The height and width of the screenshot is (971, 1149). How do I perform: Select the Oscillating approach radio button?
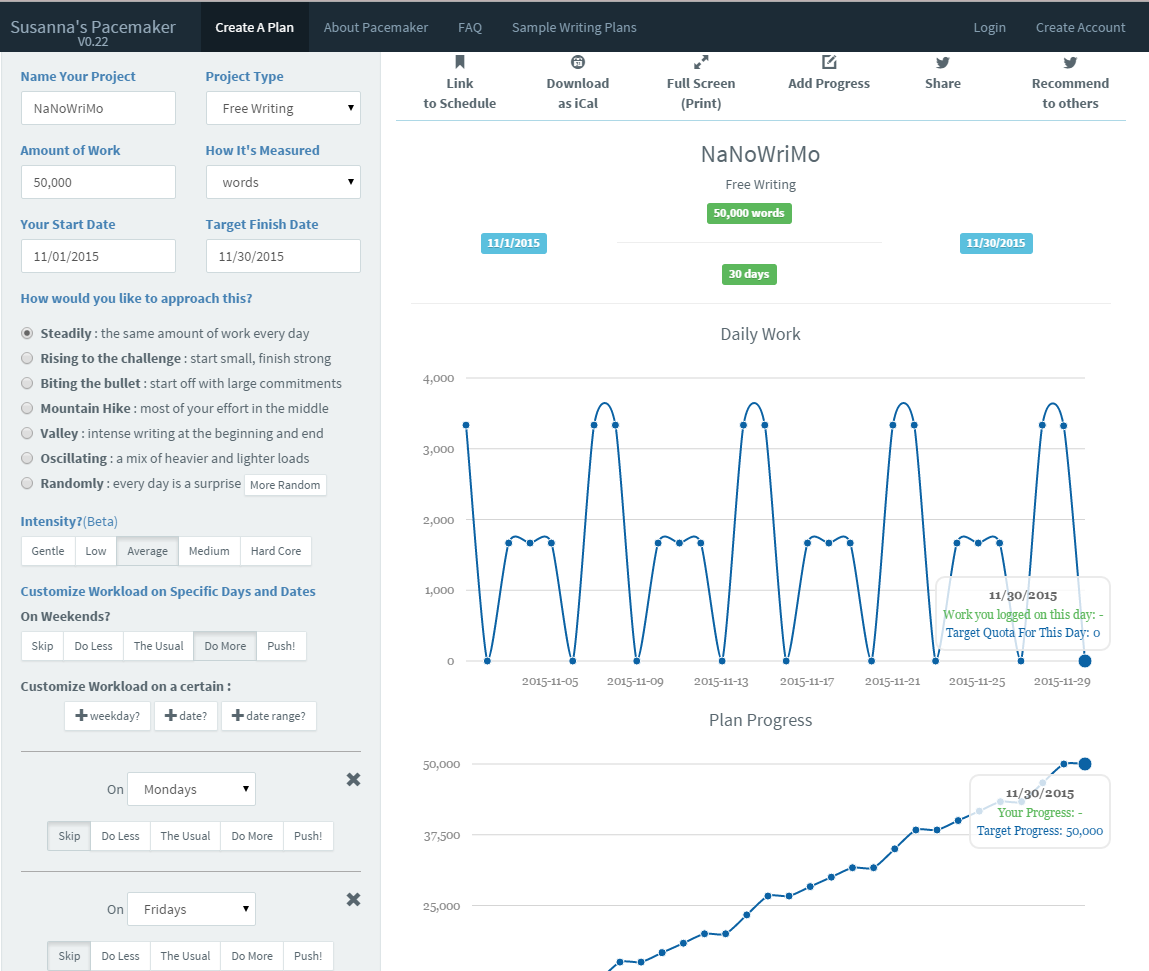[27, 458]
